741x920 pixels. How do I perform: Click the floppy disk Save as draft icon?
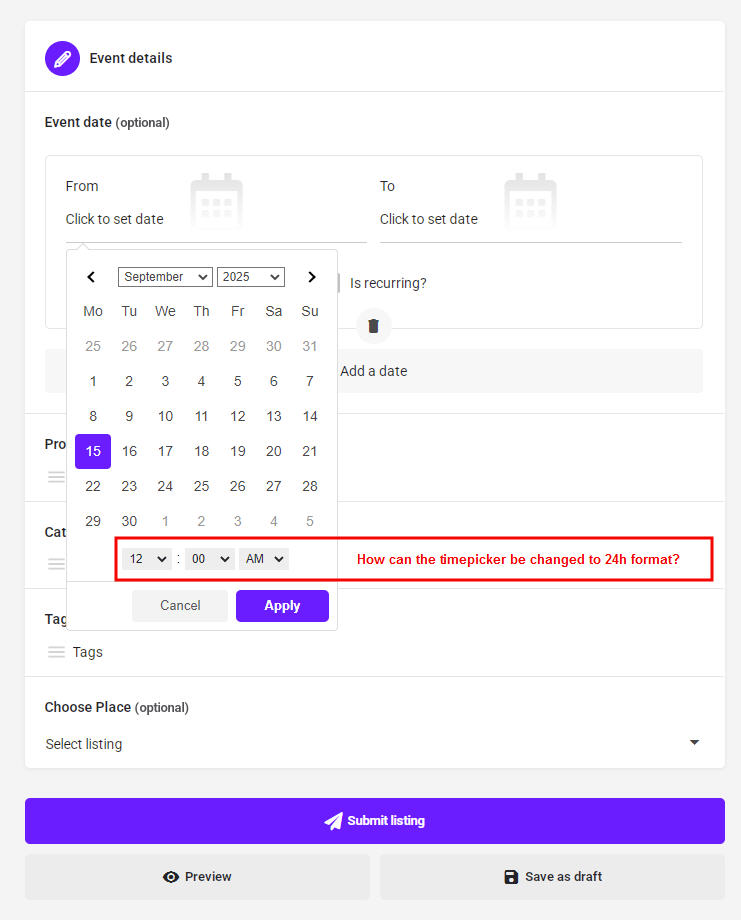click(x=511, y=877)
